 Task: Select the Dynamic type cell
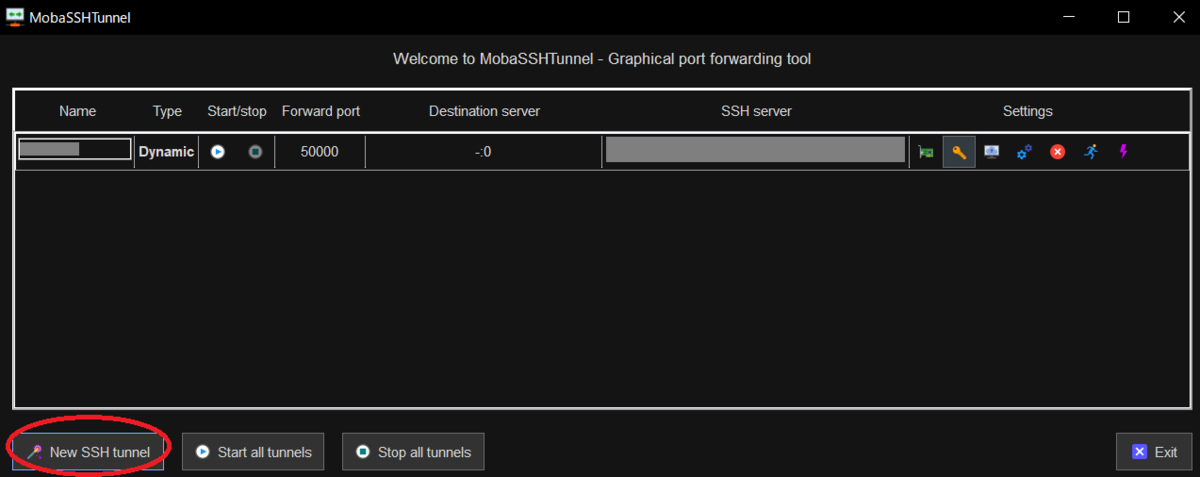(166, 152)
